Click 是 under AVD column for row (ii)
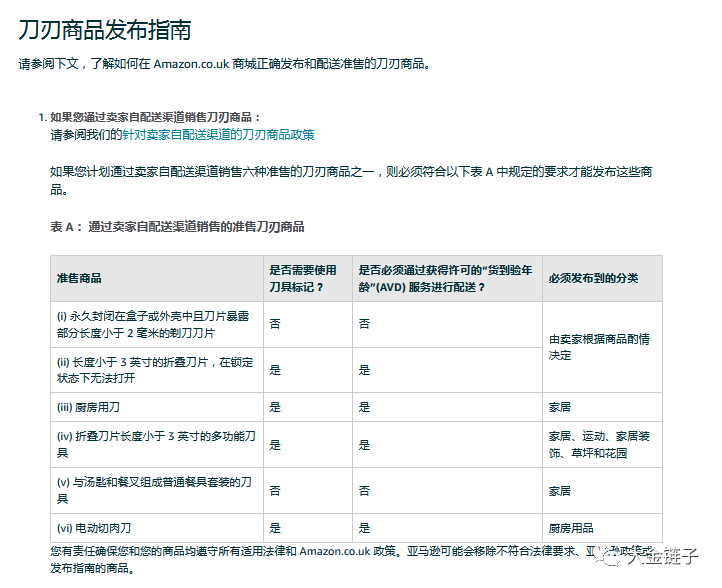 364,370
